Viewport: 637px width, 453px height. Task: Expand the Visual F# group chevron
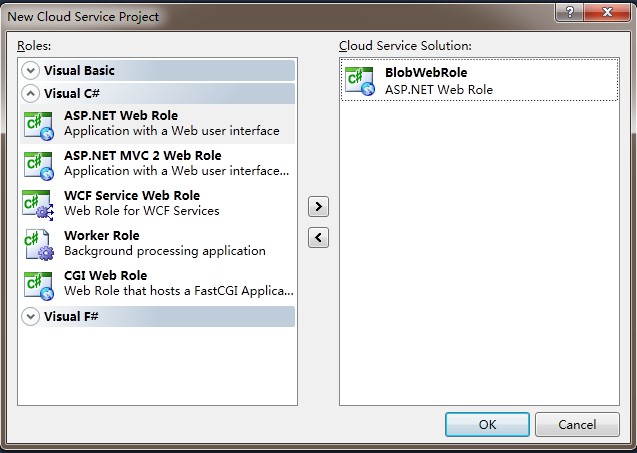pos(31,317)
